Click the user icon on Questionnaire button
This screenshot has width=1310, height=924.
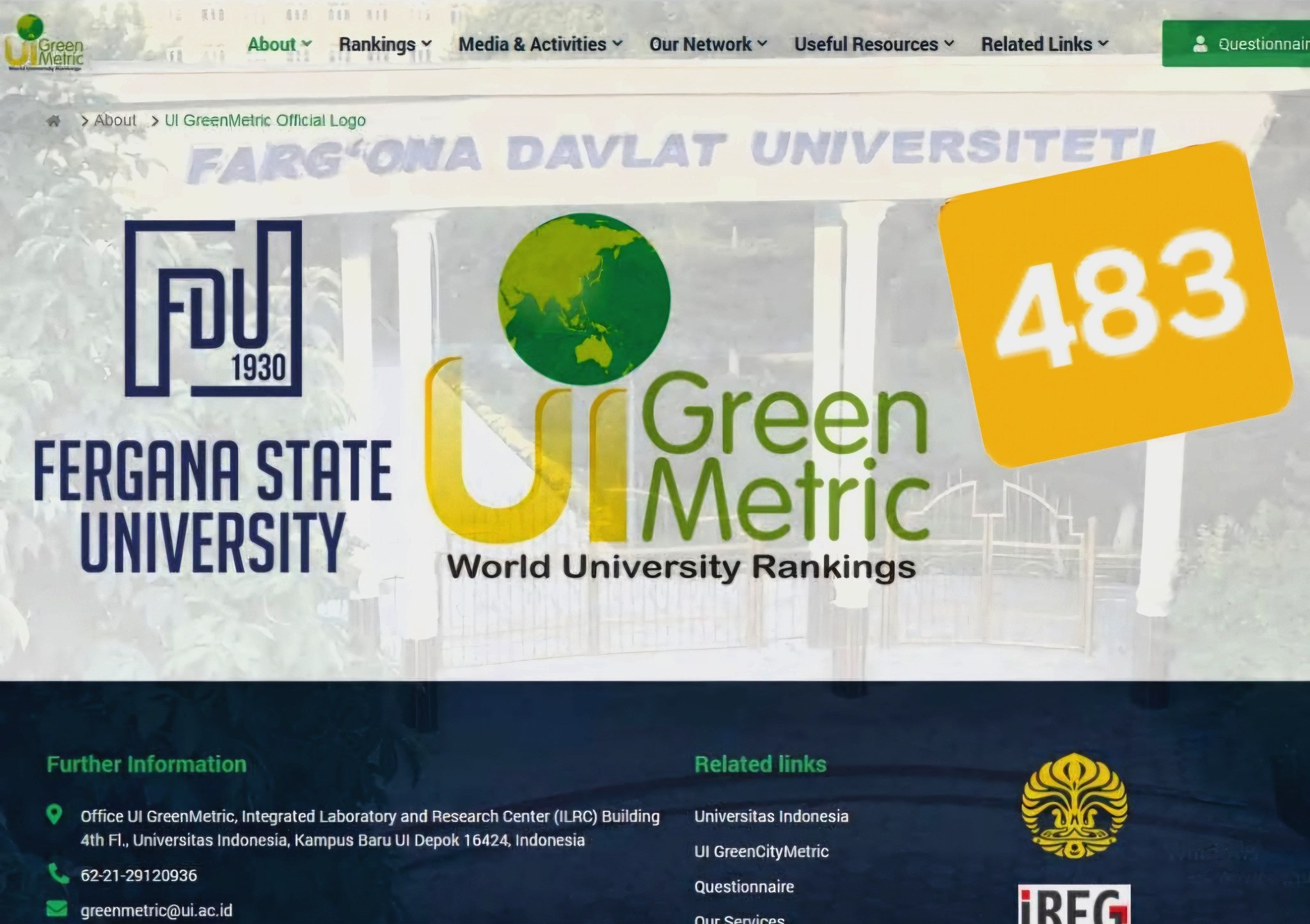point(1200,43)
